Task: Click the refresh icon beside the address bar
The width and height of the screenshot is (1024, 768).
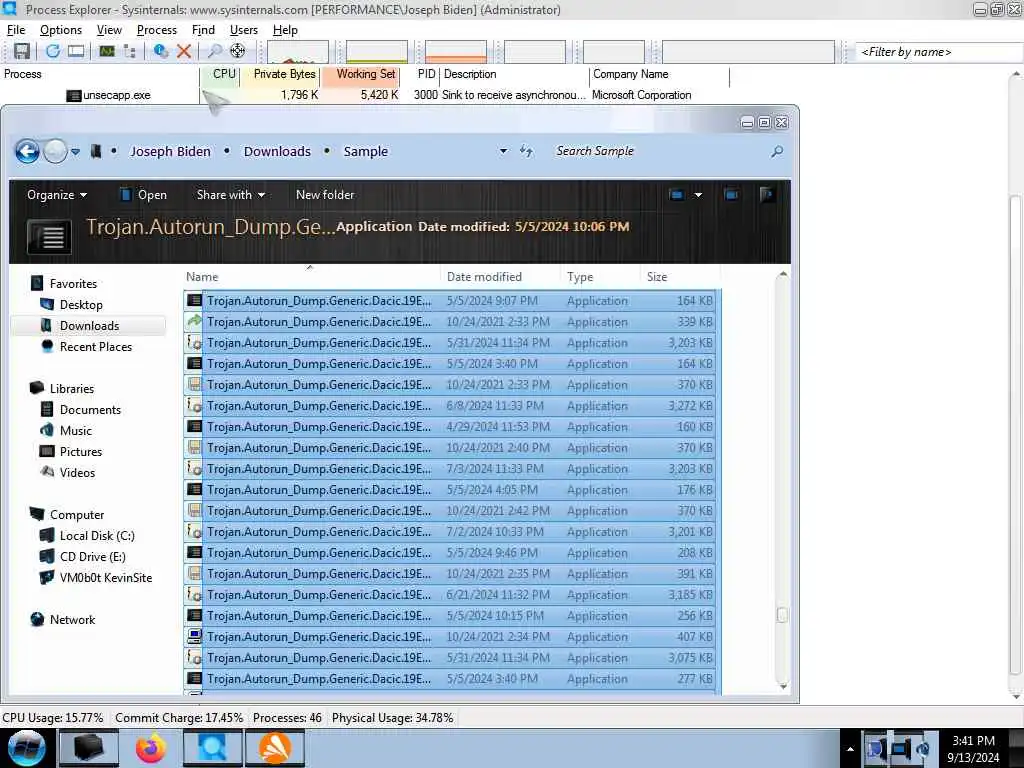Action: coord(526,152)
